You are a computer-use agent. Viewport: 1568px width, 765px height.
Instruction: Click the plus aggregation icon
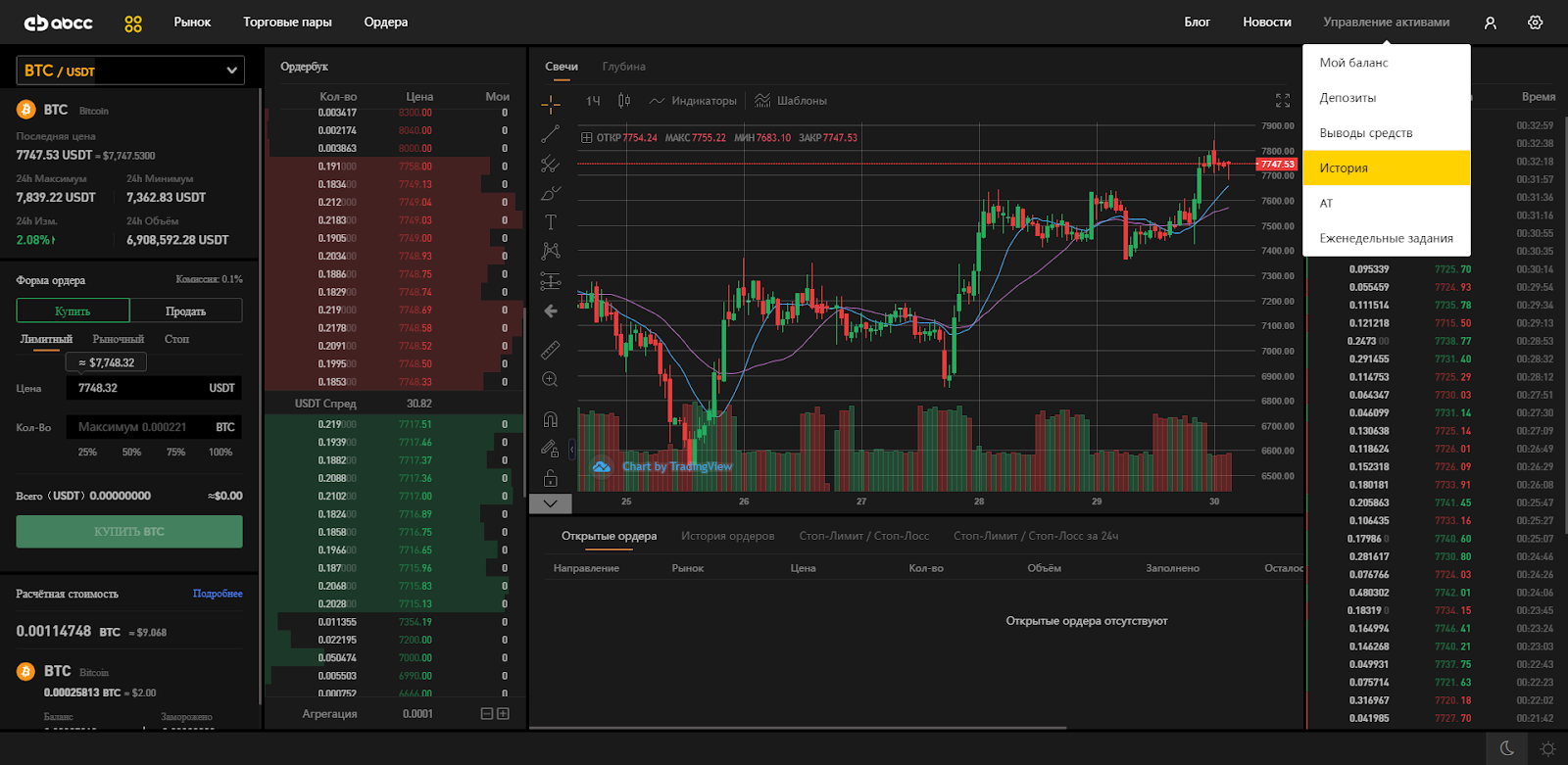[x=503, y=714]
